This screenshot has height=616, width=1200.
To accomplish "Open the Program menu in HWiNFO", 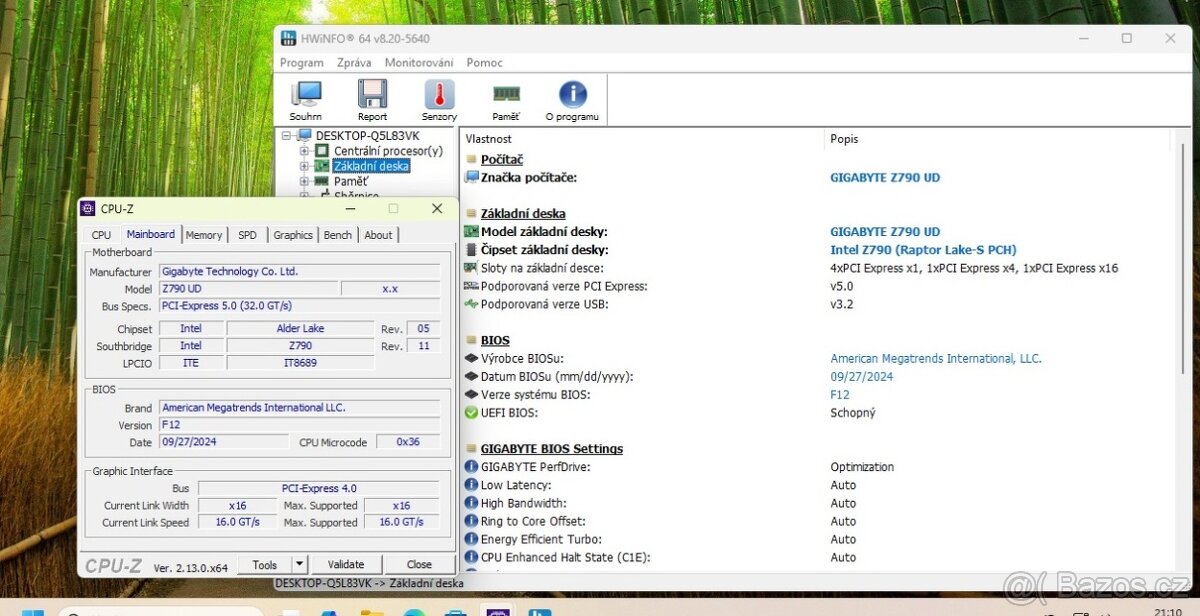I will click(x=301, y=62).
